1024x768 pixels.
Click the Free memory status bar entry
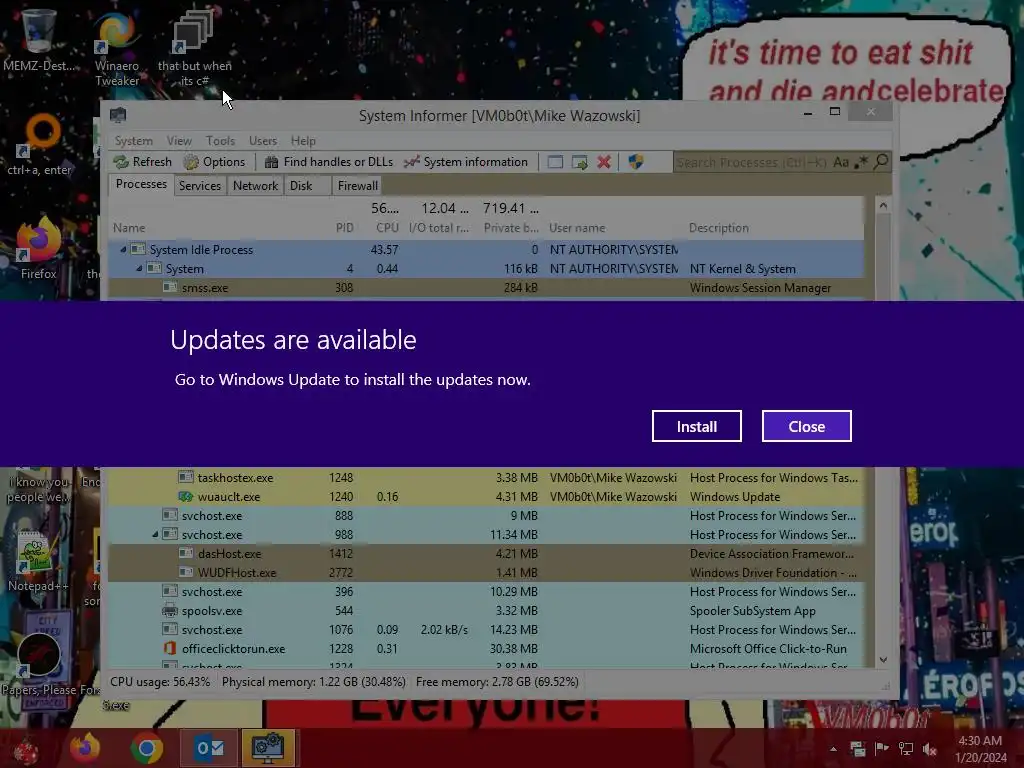497,682
